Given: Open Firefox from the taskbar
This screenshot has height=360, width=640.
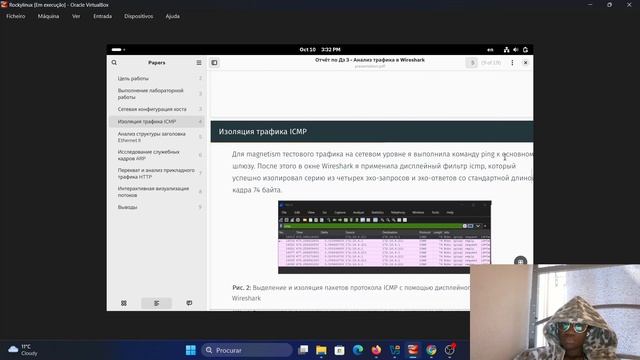Looking at the screenshot, I should [376, 350].
